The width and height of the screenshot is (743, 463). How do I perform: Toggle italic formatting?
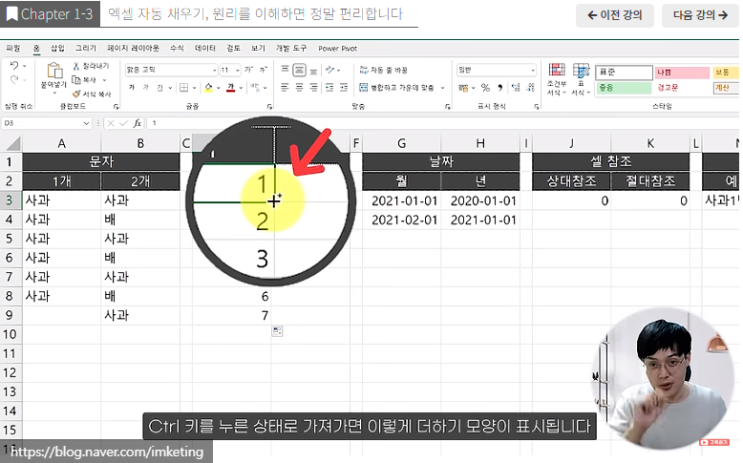tap(146, 88)
